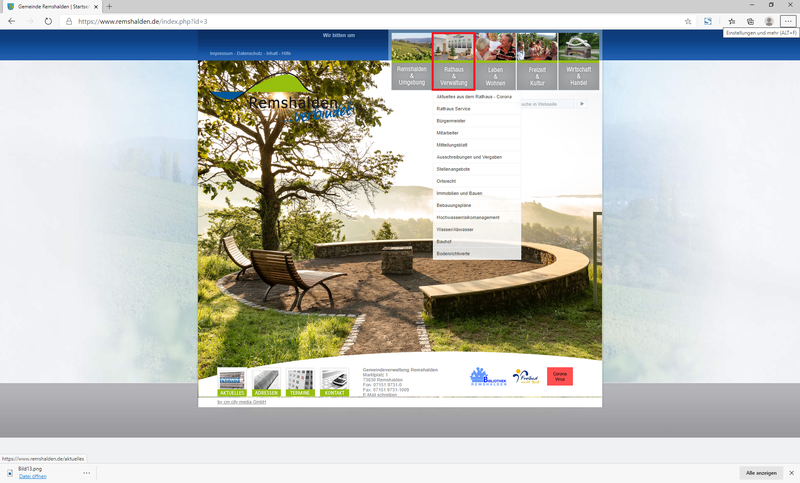Open Rathaus & Verwaltung menu
This screenshot has height=483, width=800.
454,61
